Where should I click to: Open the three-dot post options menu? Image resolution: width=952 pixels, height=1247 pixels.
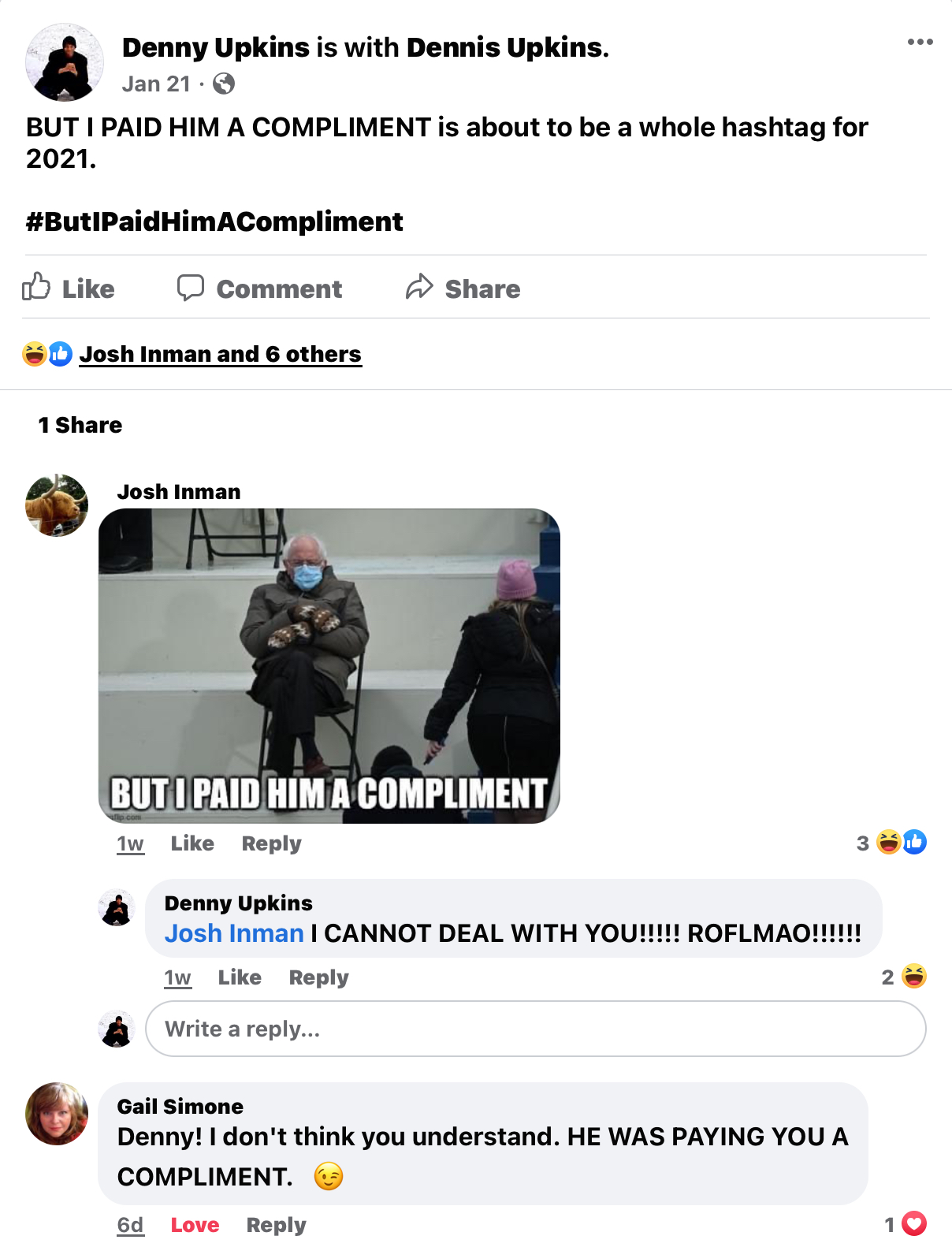(x=920, y=42)
